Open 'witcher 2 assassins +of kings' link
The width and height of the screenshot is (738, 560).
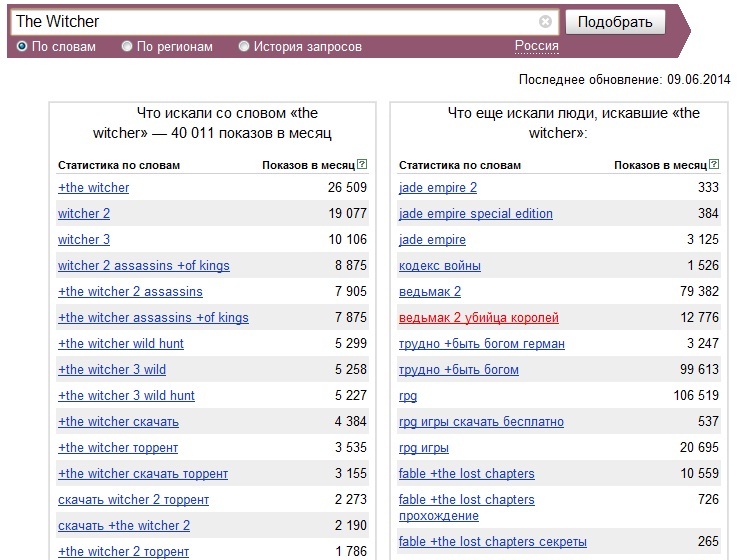pos(144,265)
